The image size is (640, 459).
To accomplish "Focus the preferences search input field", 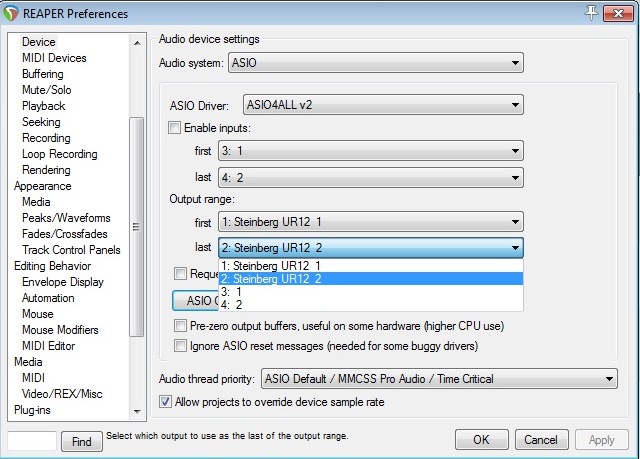I will (32, 441).
